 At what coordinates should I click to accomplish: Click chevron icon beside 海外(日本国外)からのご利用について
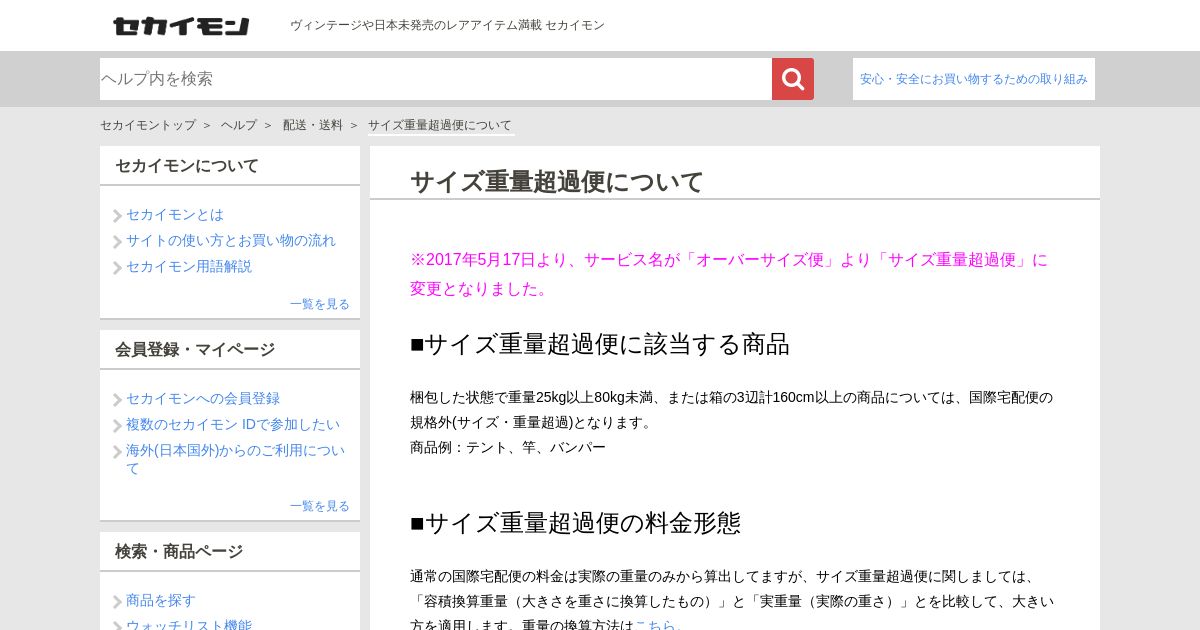117,452
